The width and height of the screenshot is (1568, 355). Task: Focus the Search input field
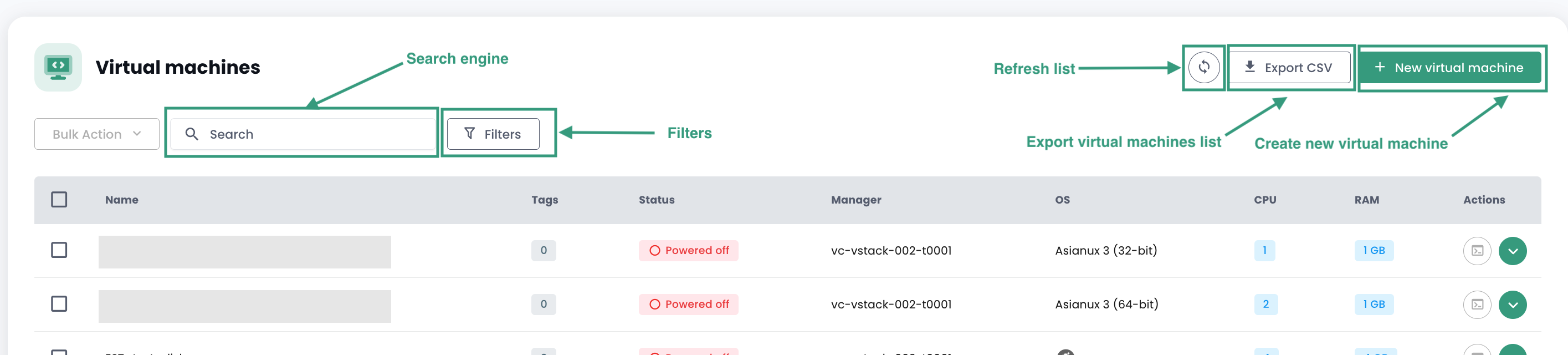click(x=316, y=134)
